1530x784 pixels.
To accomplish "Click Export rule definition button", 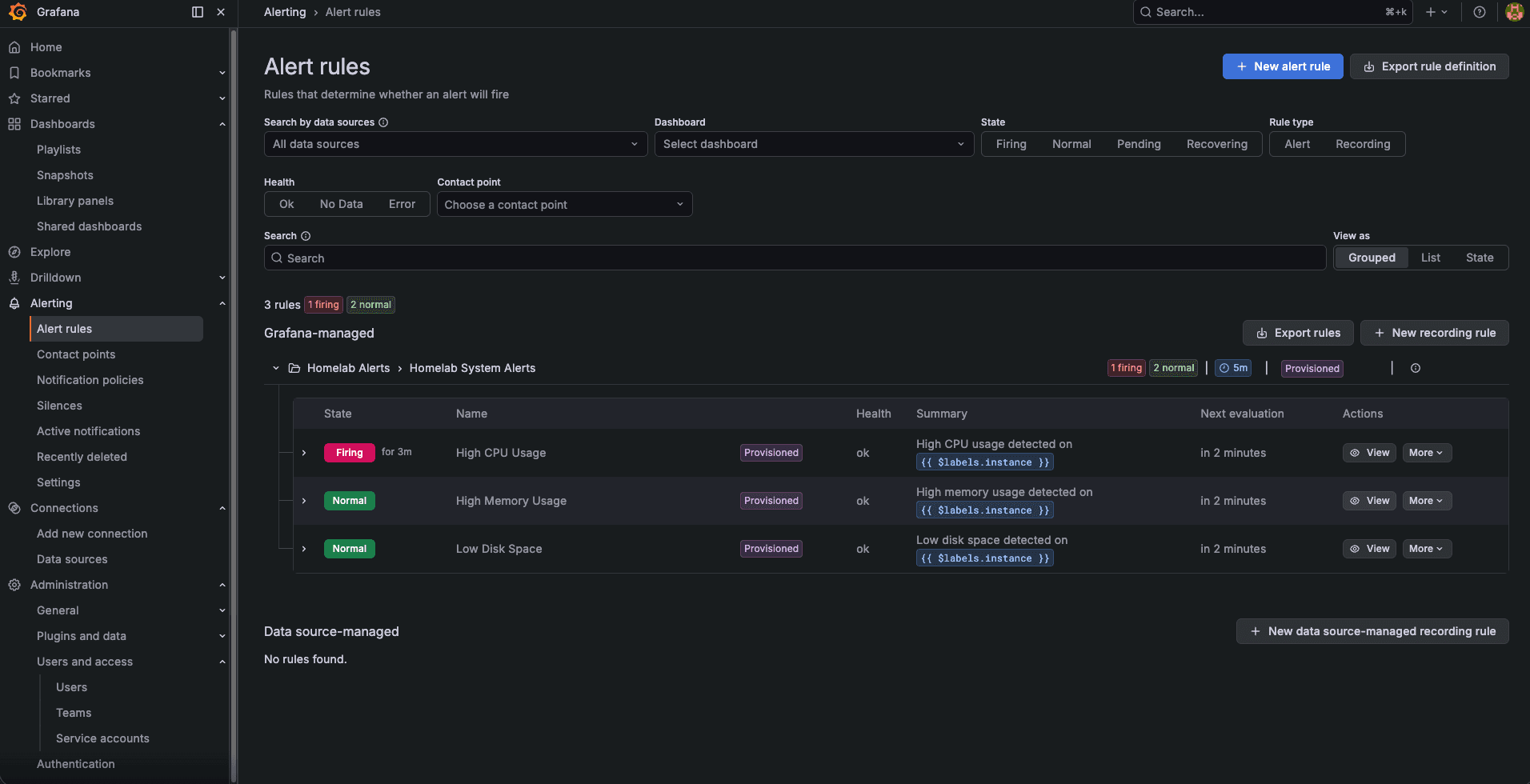I will (1429, 66).
